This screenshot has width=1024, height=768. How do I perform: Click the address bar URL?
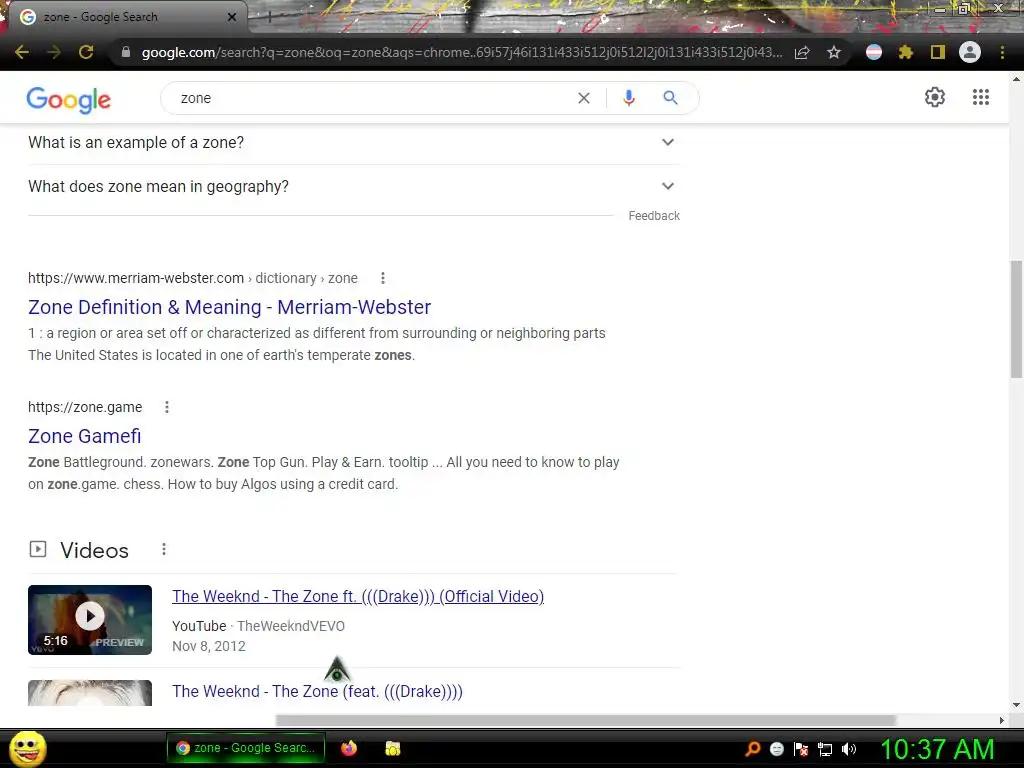point(461,52)
